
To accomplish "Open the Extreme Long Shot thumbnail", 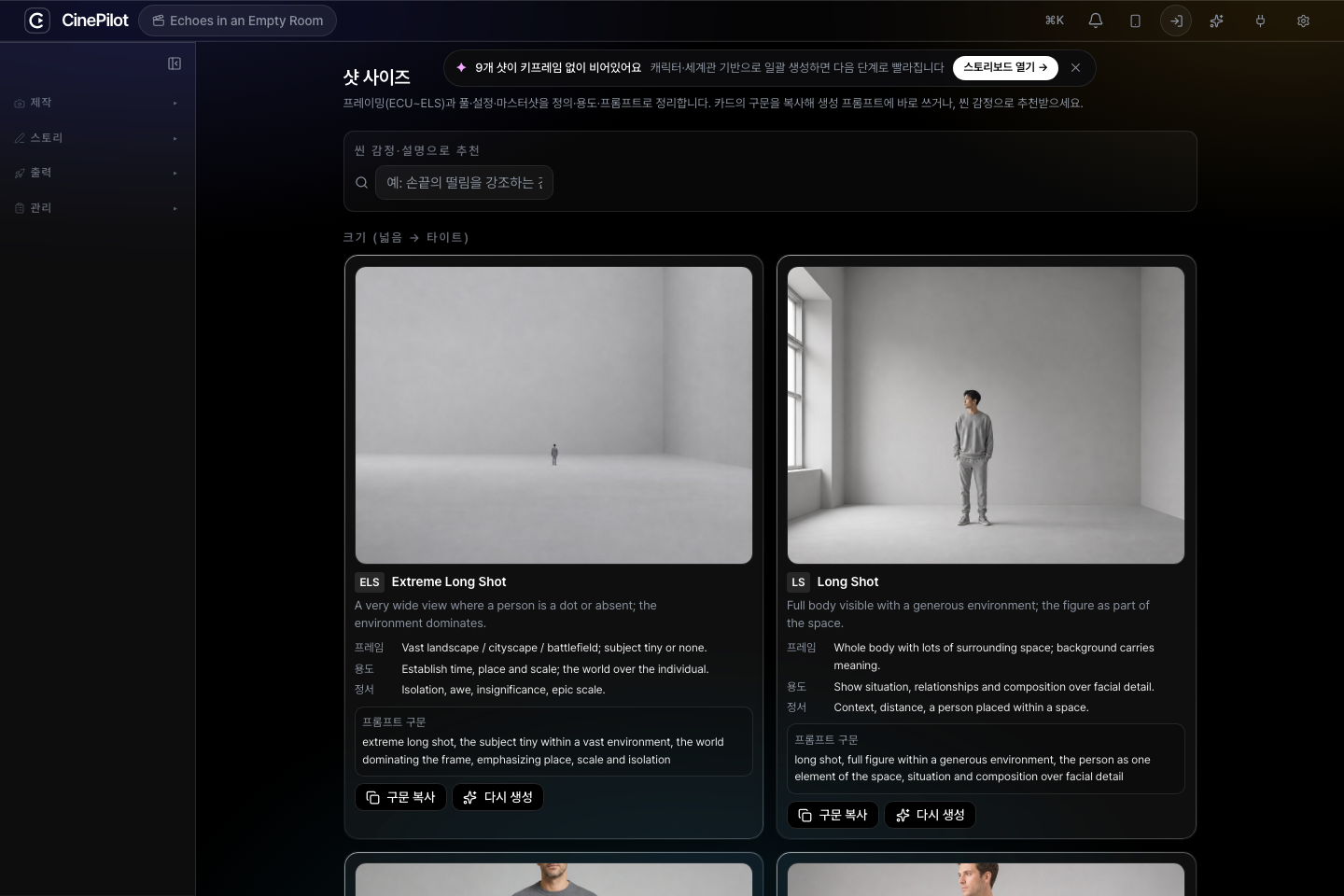I will pos(553,415).
